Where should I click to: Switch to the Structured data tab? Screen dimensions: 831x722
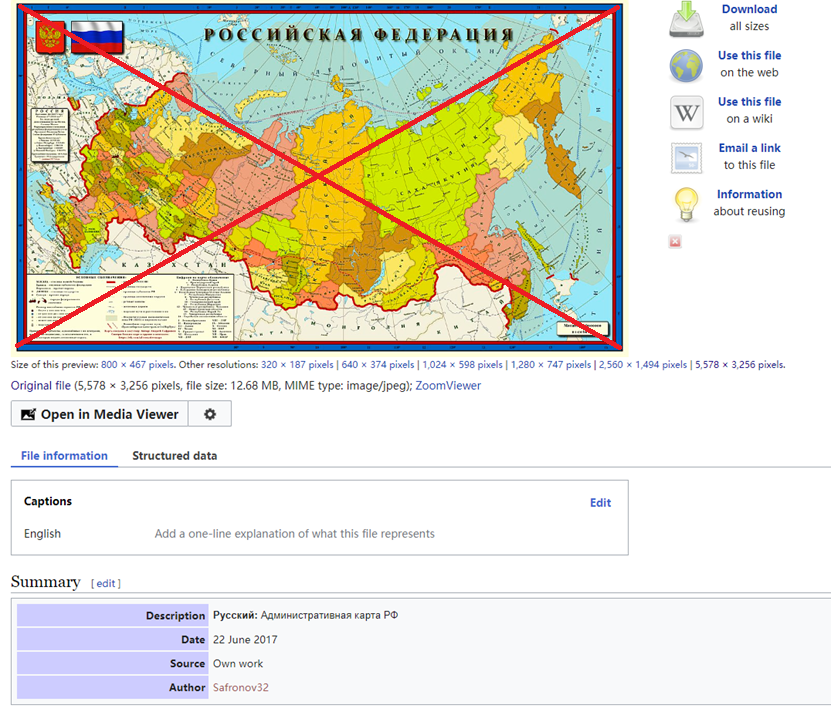[174, 456]
